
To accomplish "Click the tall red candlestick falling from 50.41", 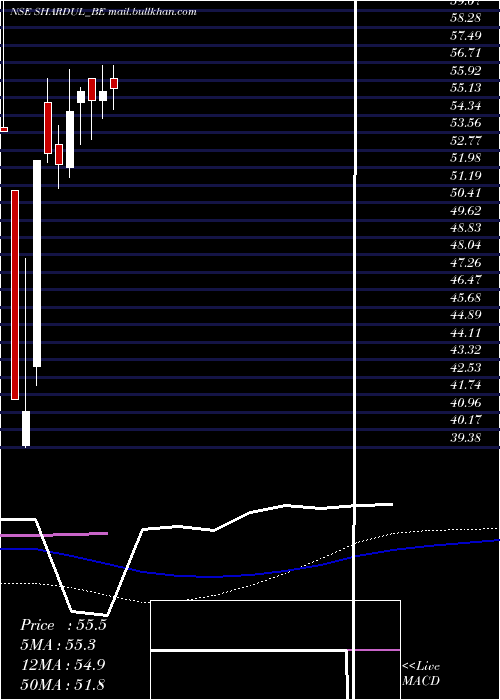I will pyautogui.click(x=15, y=295).
